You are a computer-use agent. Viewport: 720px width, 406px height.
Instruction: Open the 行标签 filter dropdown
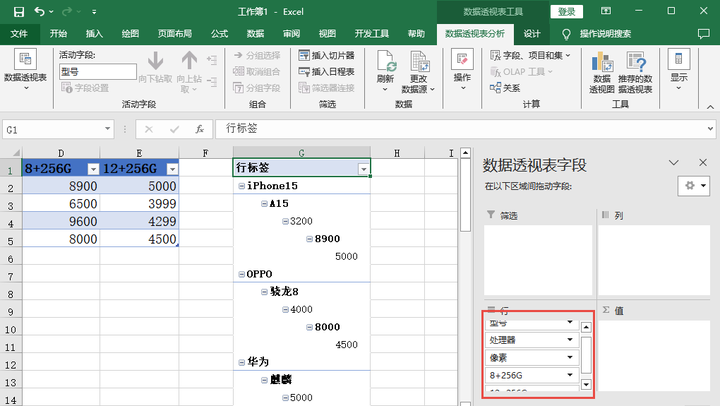pos(364,169)
